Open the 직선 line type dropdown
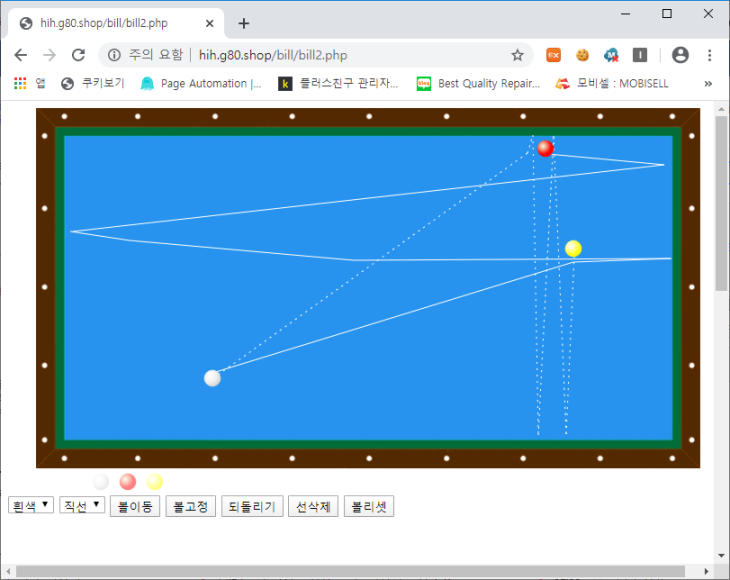Screen dimensions: 730x580 (x=82, y=506)
